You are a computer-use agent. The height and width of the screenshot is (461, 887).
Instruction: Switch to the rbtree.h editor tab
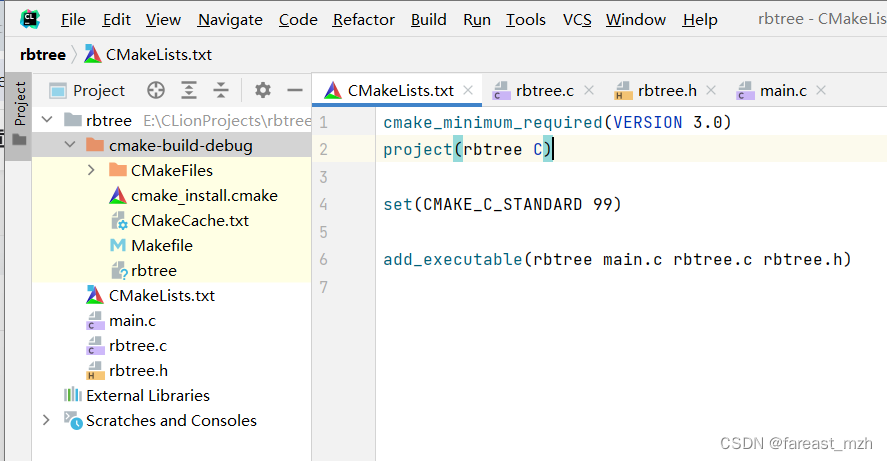(x=666, y=90)
